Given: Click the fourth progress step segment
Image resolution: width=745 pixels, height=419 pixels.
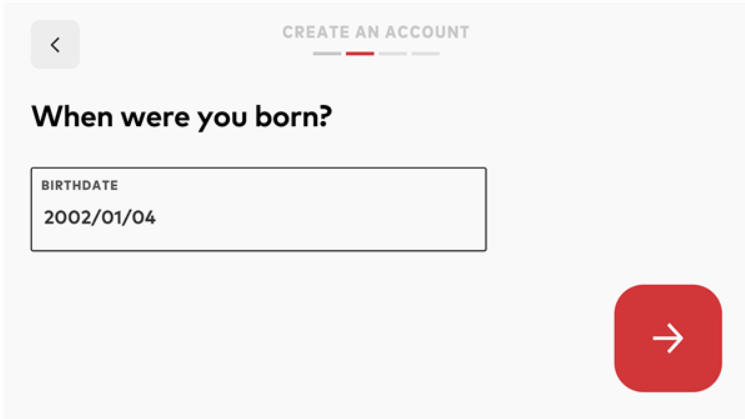Looking at the screenshot, I should (x=426, y=53).
